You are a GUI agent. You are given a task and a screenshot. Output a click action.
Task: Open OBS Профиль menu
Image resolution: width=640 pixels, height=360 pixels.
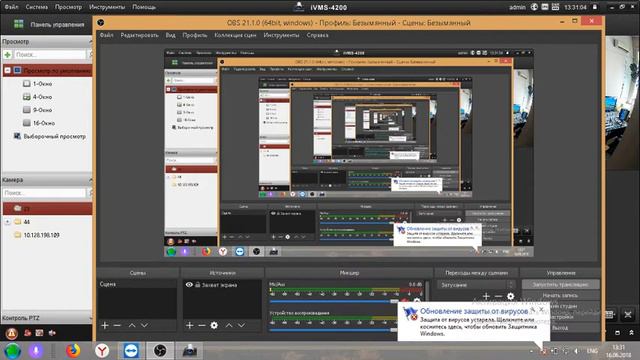195,35
